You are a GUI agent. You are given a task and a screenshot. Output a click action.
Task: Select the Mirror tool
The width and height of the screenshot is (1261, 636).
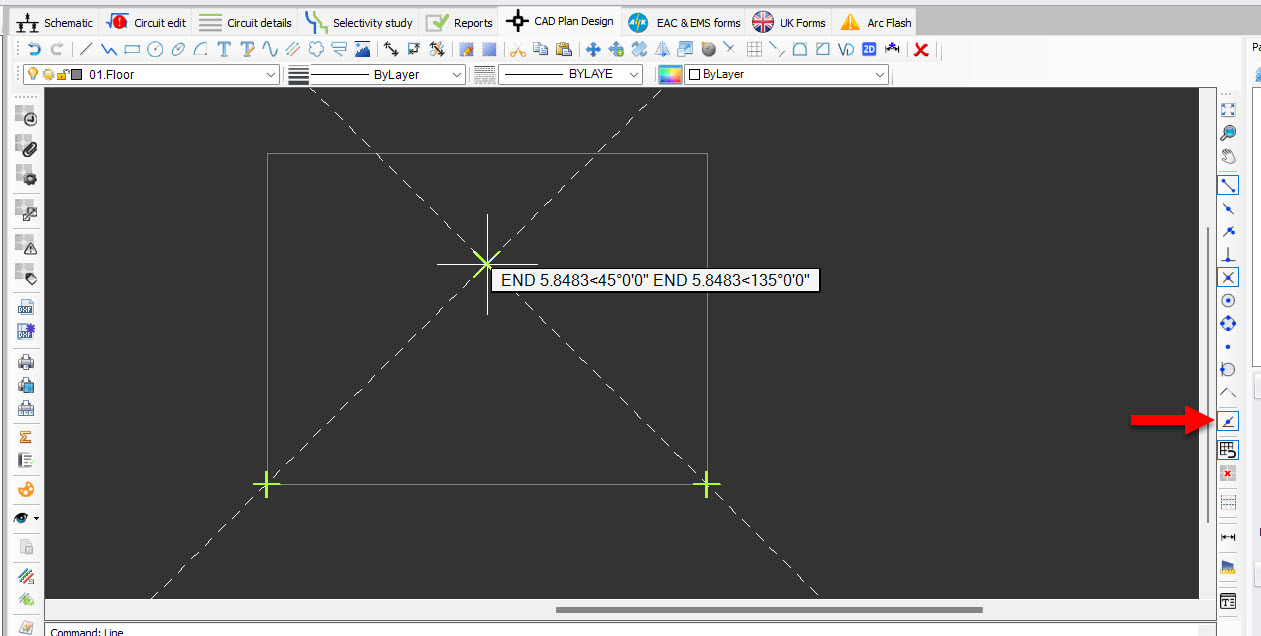click(x=662, y=49)
